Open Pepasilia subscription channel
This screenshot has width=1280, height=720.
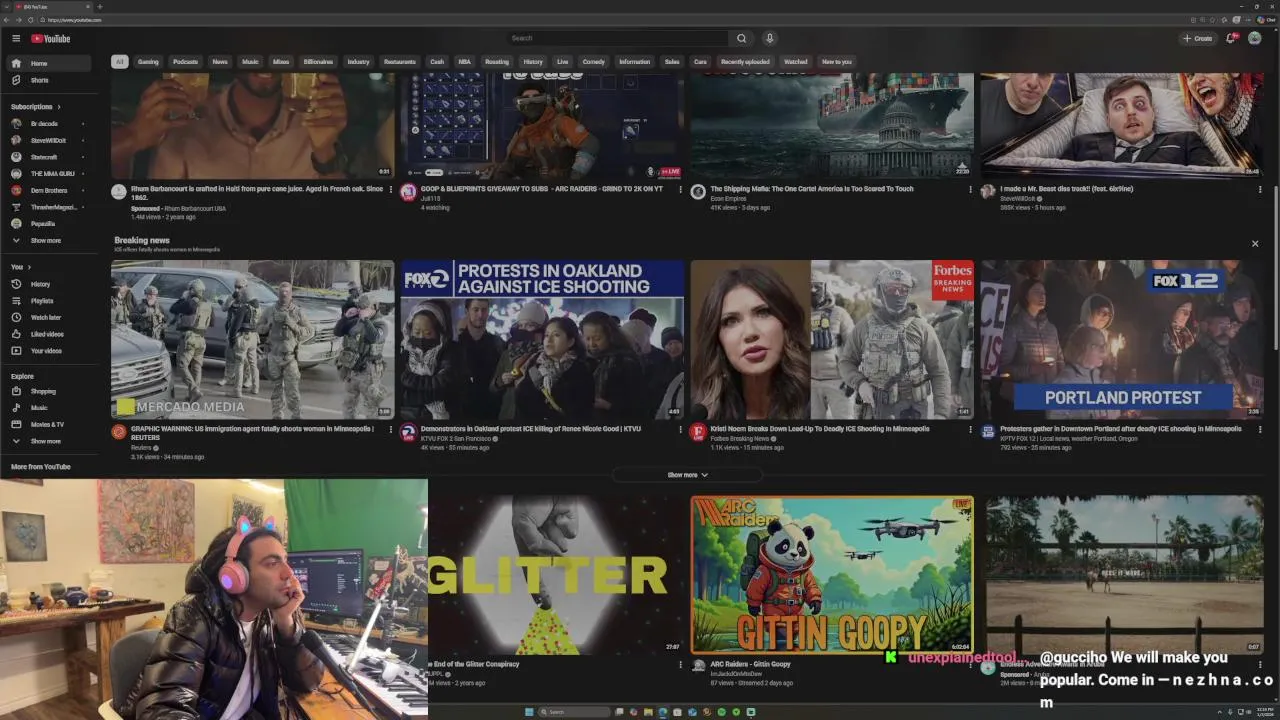(50, 224)
